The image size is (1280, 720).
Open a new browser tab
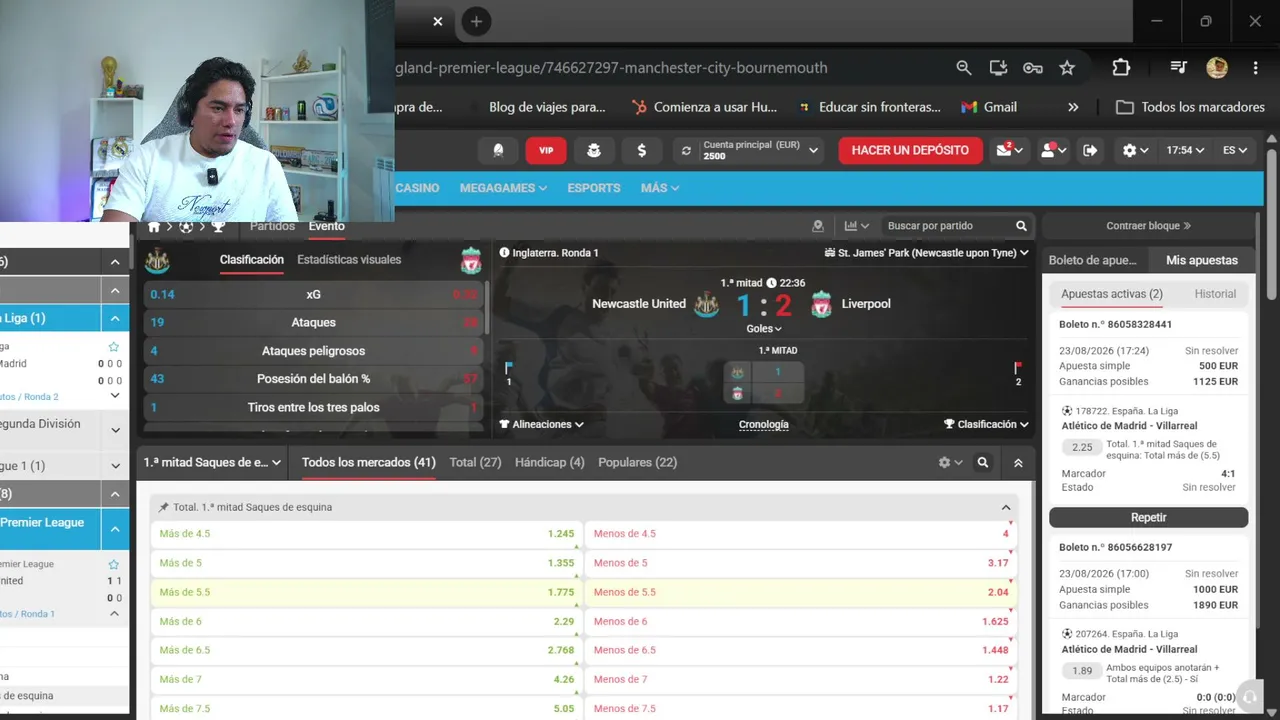pos(476,21)
